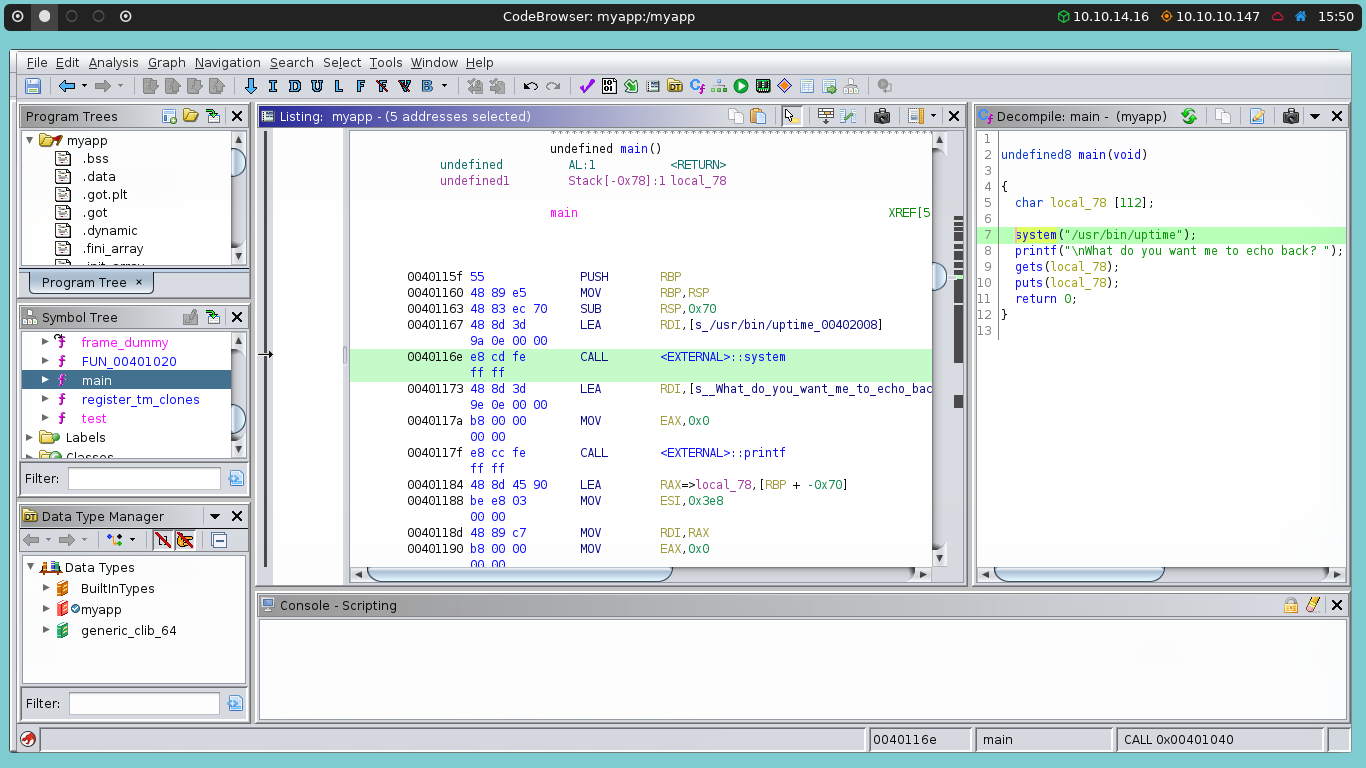Click the Save program floppy disk icon
The image size is (1366, 768).
(x=33, y=86)
